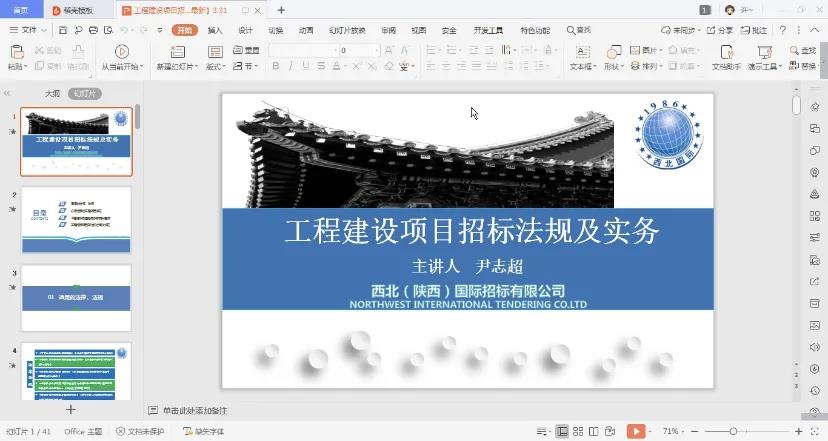Click the orange slideshow play button in status bar
This screenshot has height=441, width=828.
click(635, 432)
